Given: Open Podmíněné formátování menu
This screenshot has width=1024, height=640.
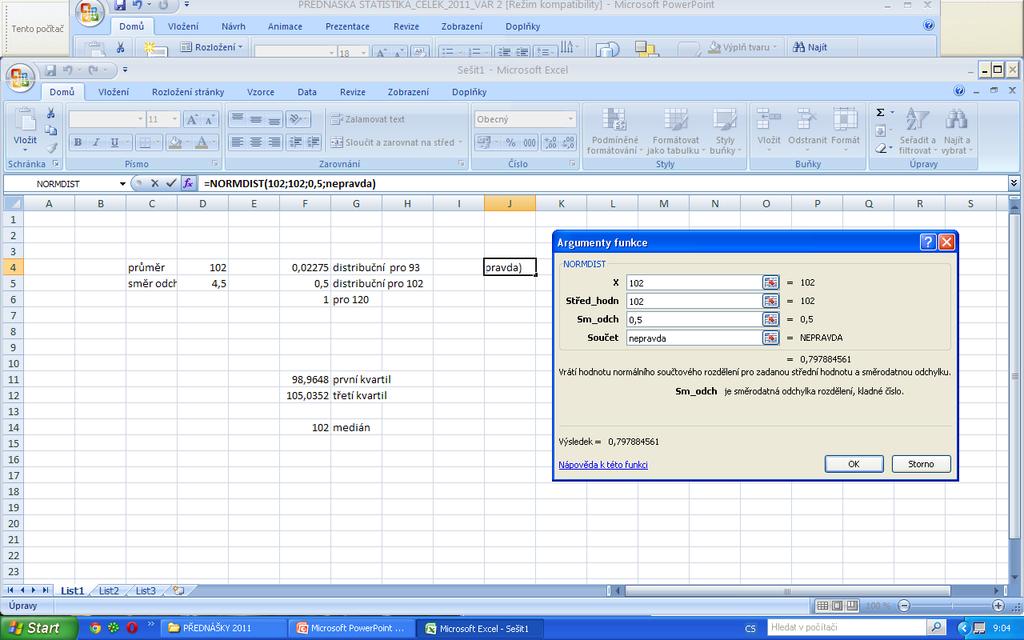Looking at the screenshot, I should [615, 131].
